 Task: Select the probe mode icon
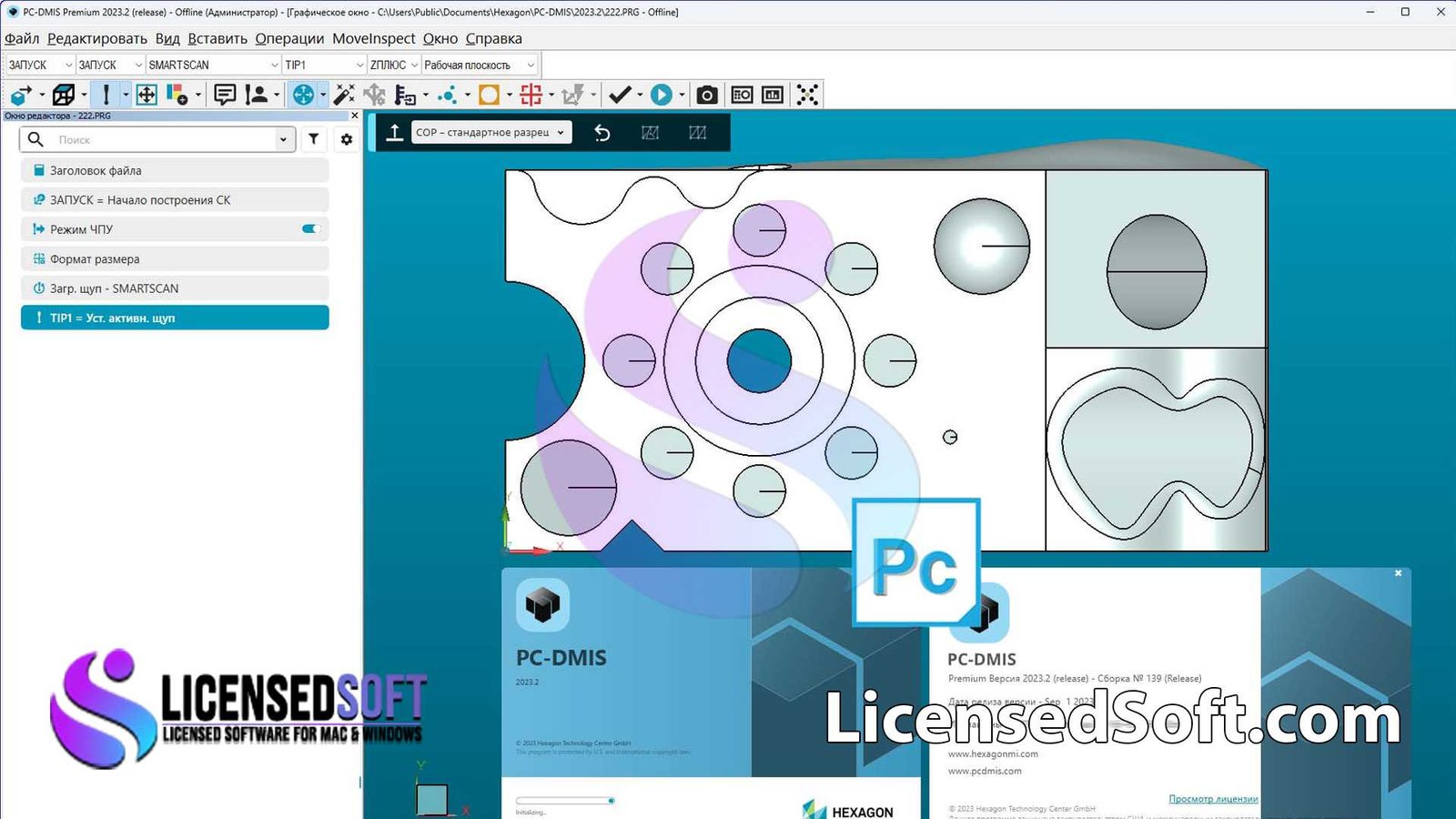point(106,95)
